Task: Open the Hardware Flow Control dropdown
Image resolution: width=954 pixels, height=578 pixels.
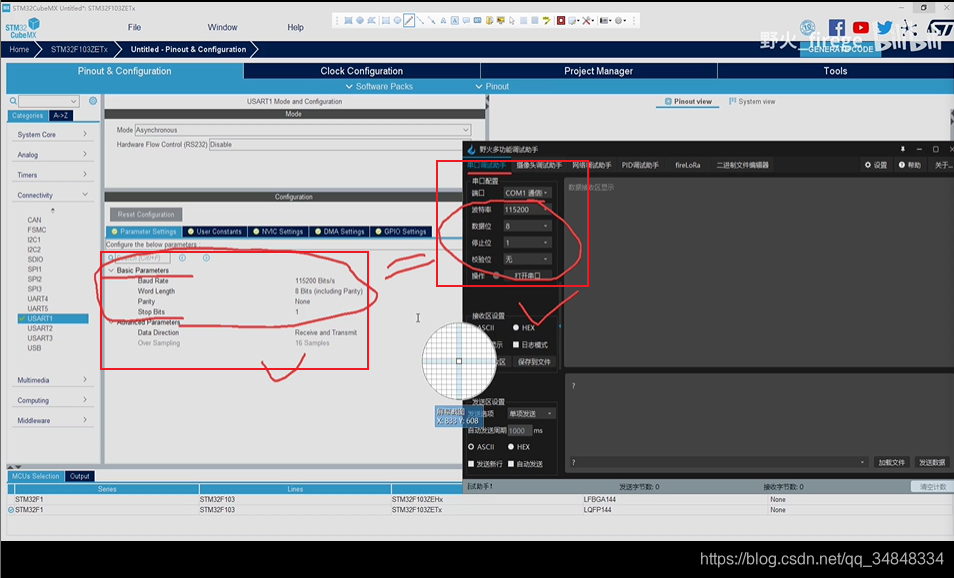Action: pyautogui.click(x=336, y=144)
